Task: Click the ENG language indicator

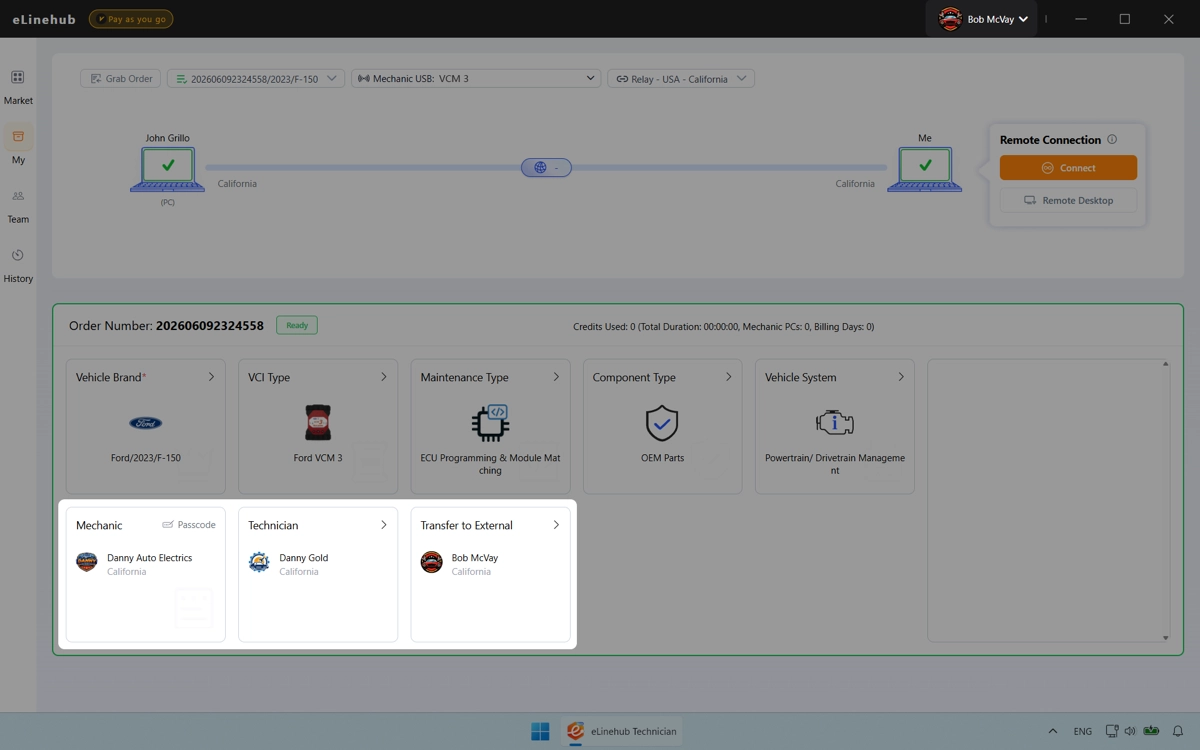Action: pos(1083,731)
